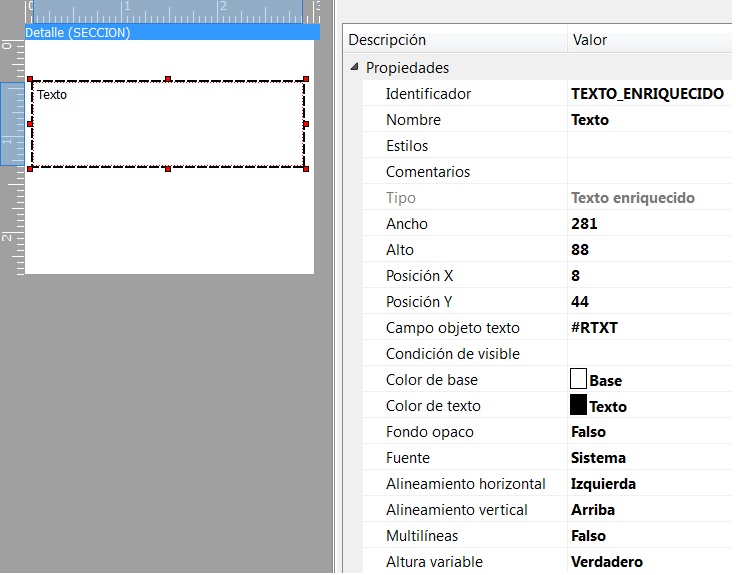Click the #RTXT field value
Screen dimensions: 736x575
[594, 327]
